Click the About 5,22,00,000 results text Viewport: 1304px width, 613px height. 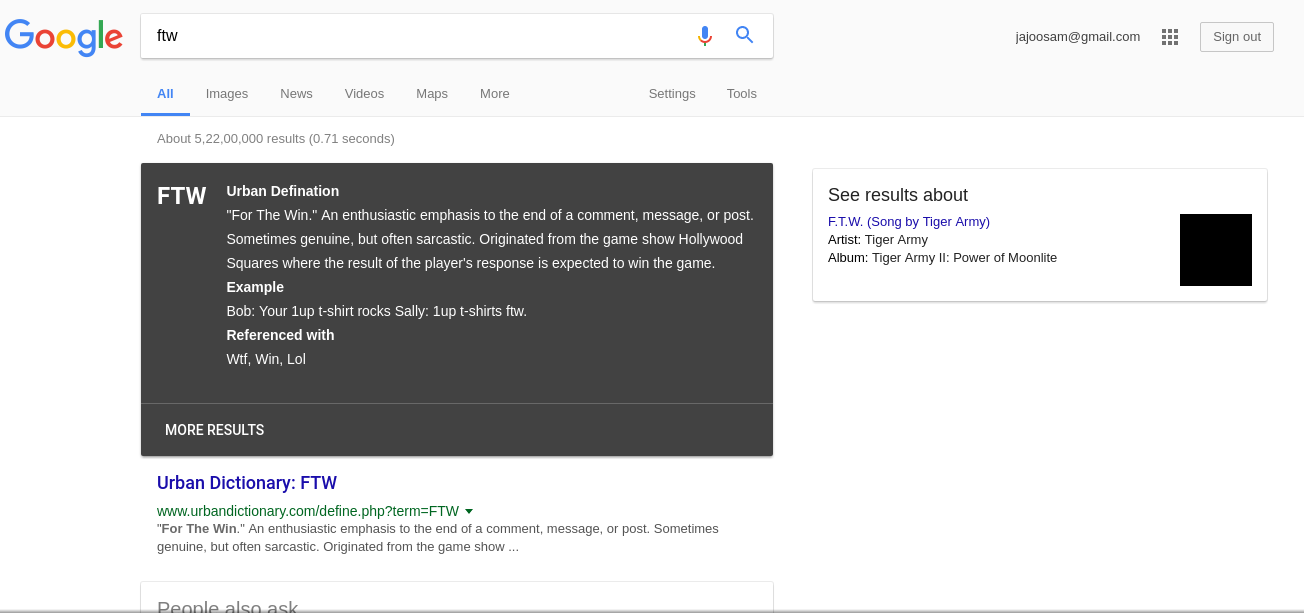point(276,138)
